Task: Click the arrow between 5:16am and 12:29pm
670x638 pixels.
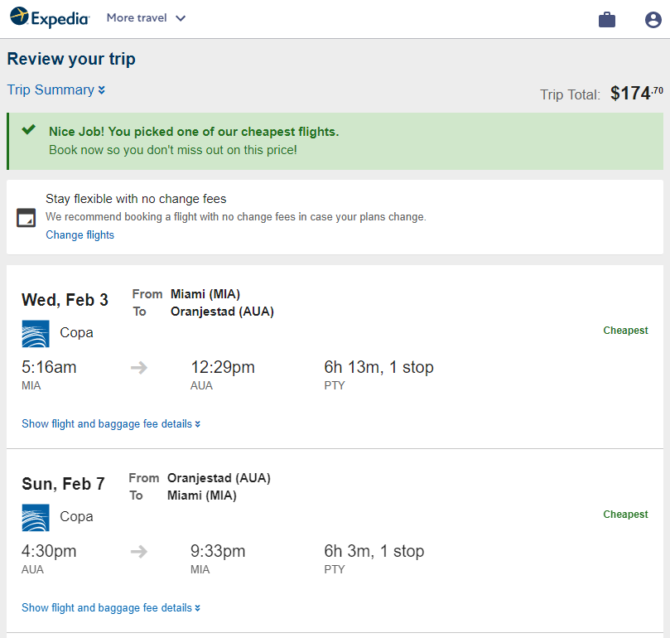Action: click(139, 368)
